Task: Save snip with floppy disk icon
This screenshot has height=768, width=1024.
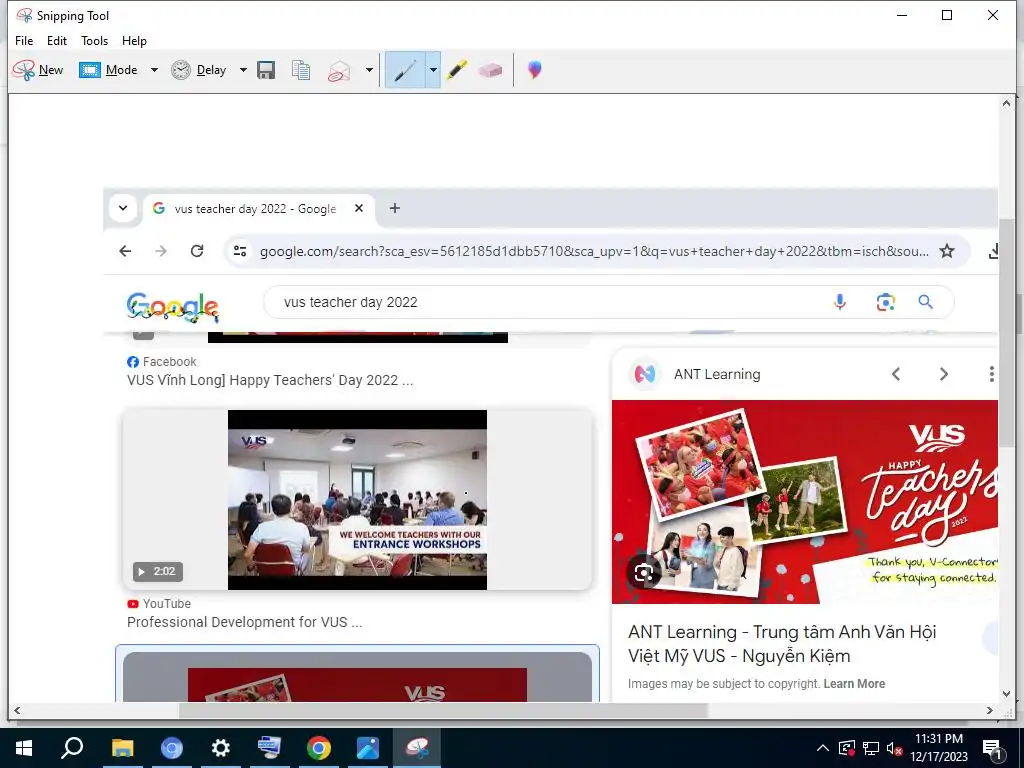Action: tap(266, 70)
